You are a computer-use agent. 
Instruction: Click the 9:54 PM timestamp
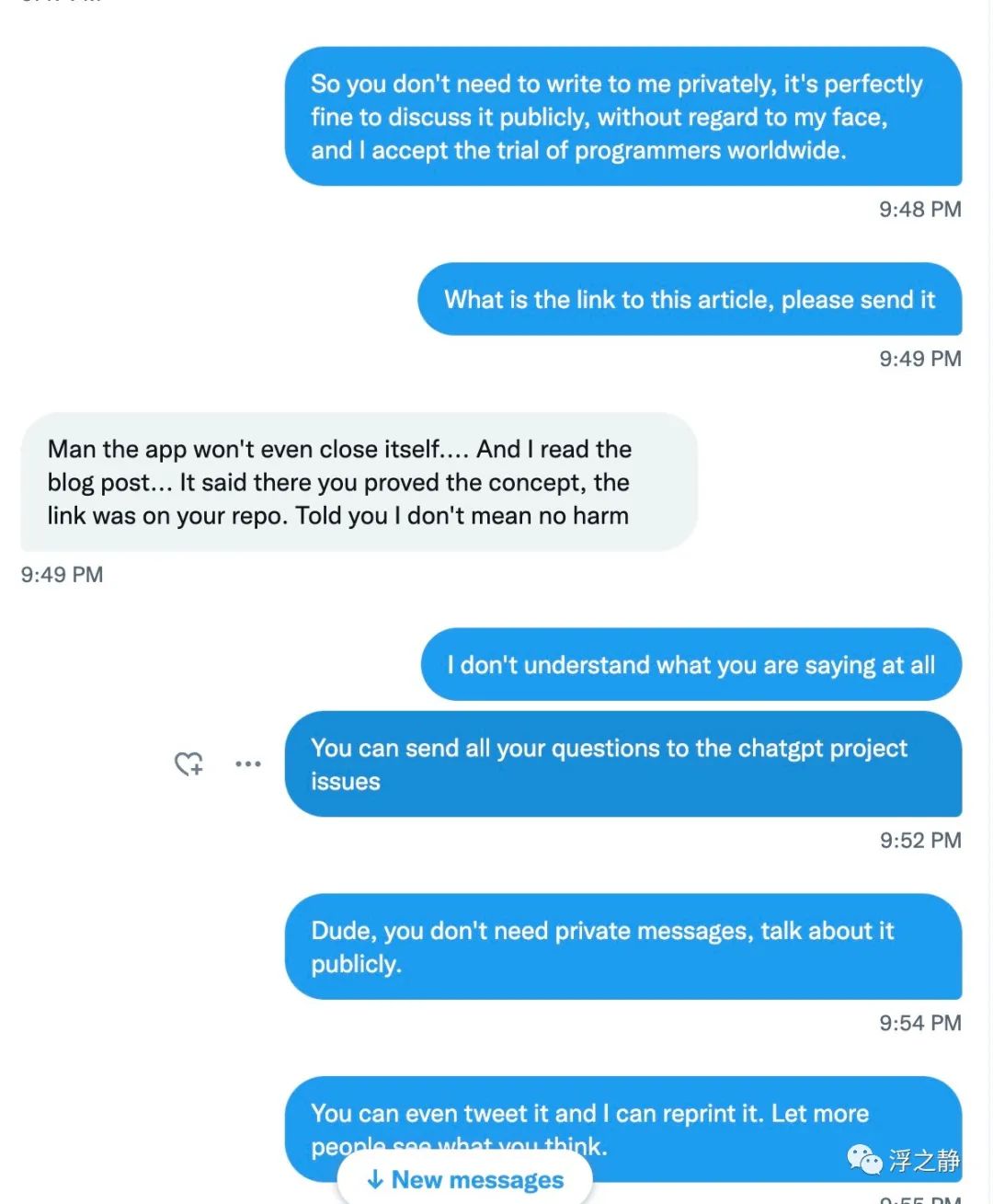coord(919,1023)
